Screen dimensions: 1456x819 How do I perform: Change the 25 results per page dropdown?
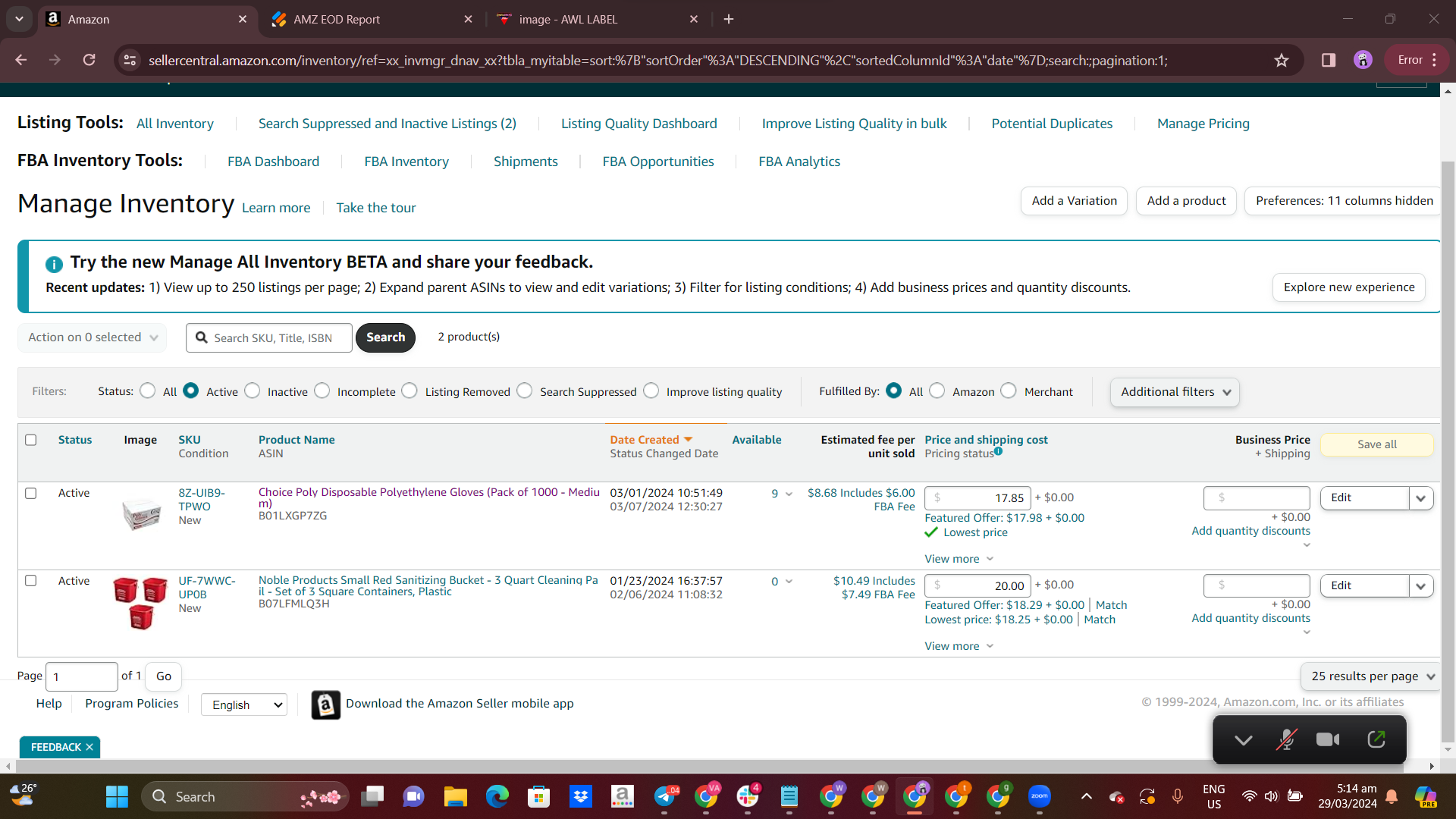click(1371, 676)
